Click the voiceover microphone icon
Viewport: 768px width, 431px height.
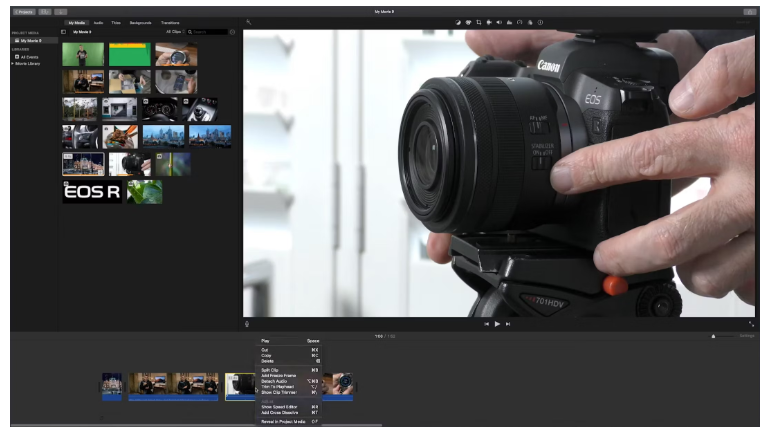247,324
